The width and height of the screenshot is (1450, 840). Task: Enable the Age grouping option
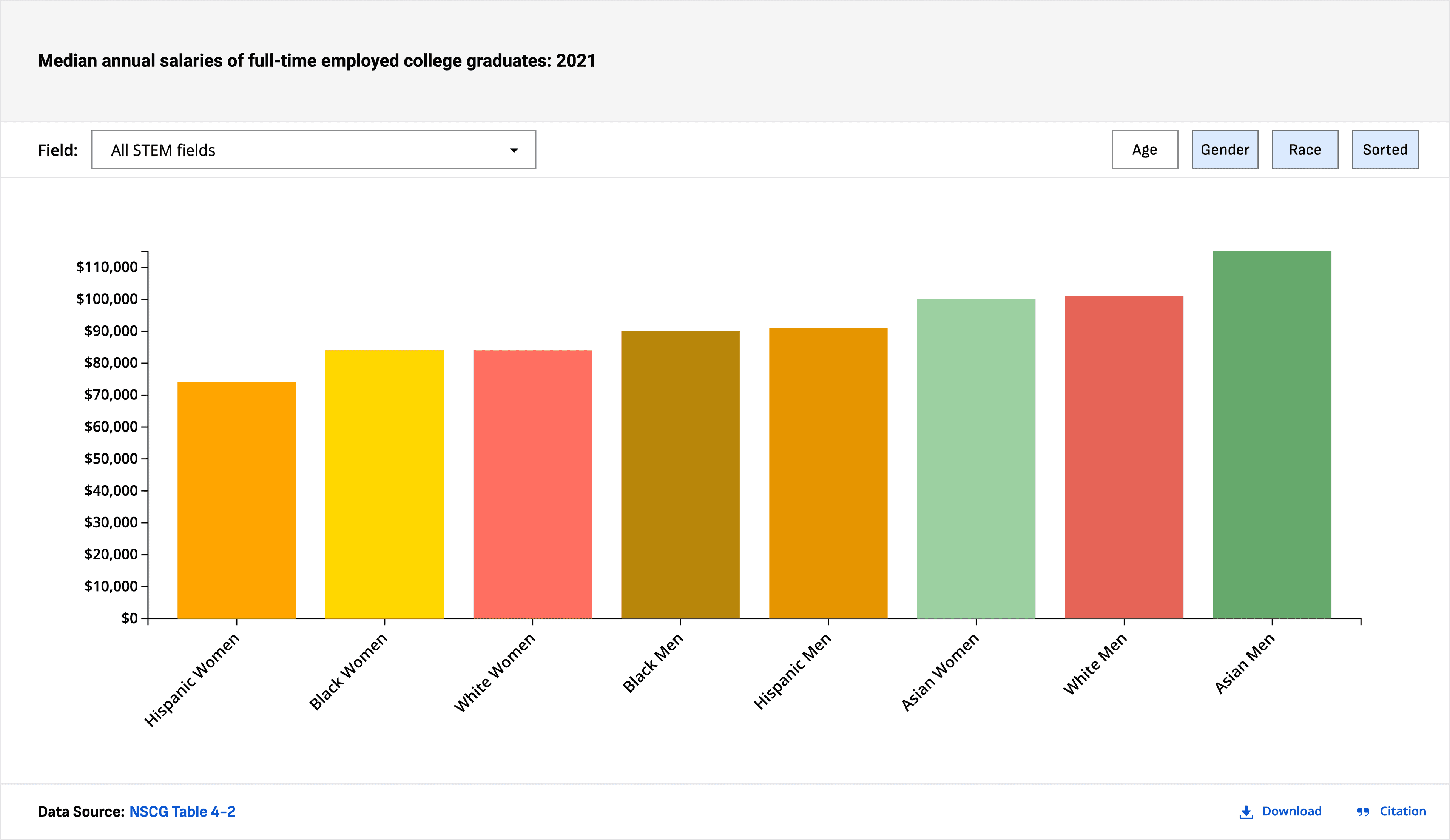(x=1145, y=150)
